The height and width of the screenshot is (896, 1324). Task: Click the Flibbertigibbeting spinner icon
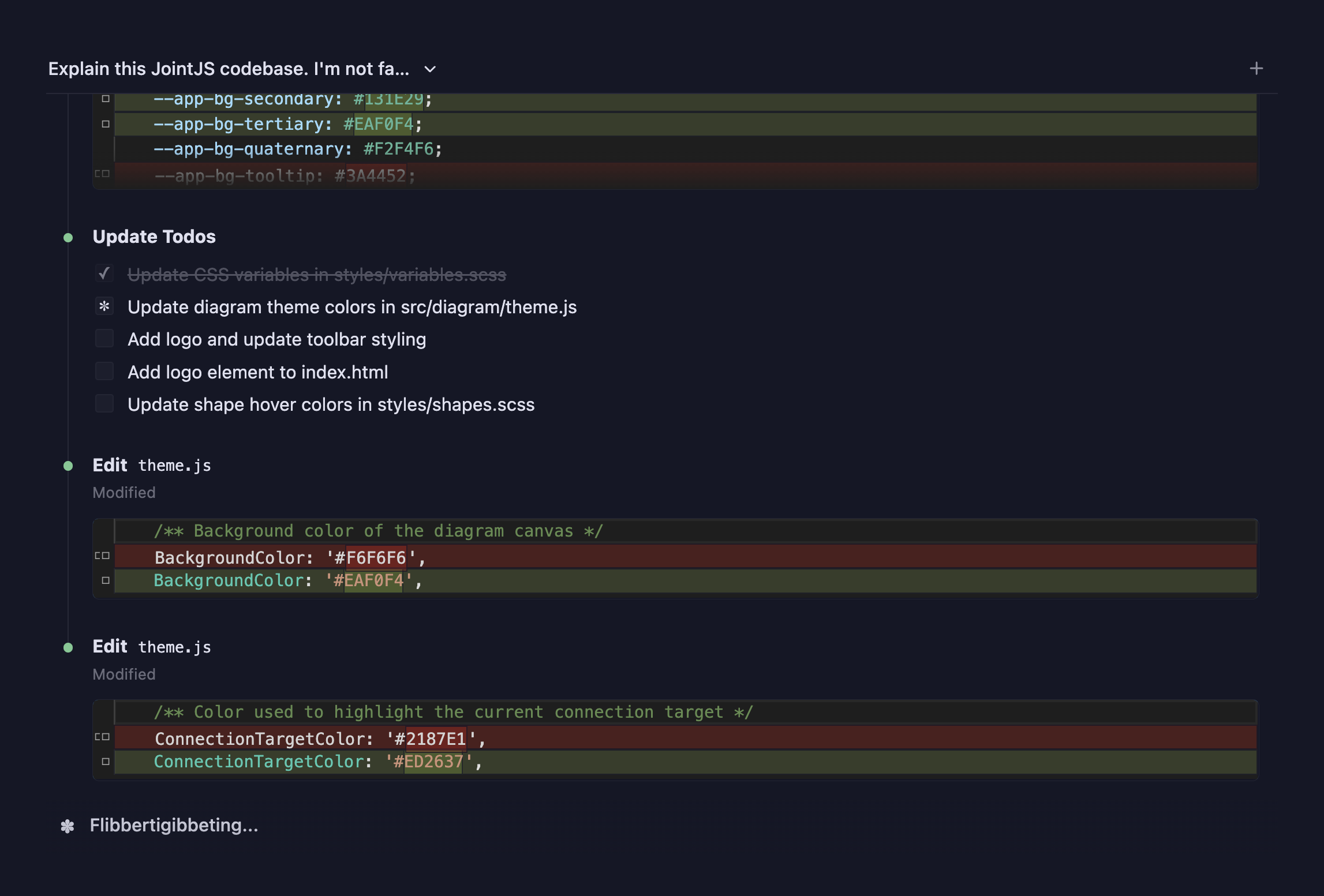tap(68, 826)
